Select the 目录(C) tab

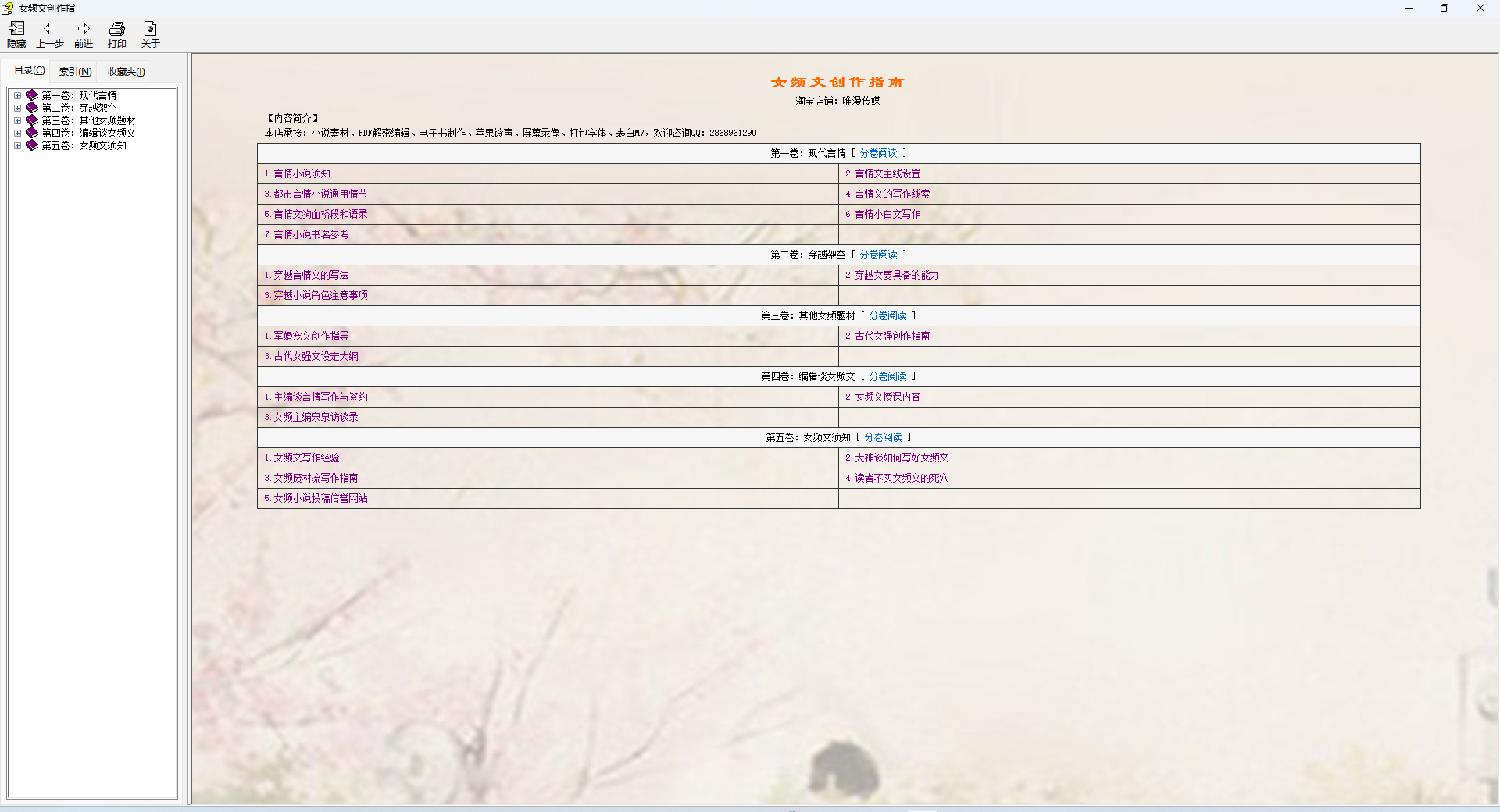30,70
